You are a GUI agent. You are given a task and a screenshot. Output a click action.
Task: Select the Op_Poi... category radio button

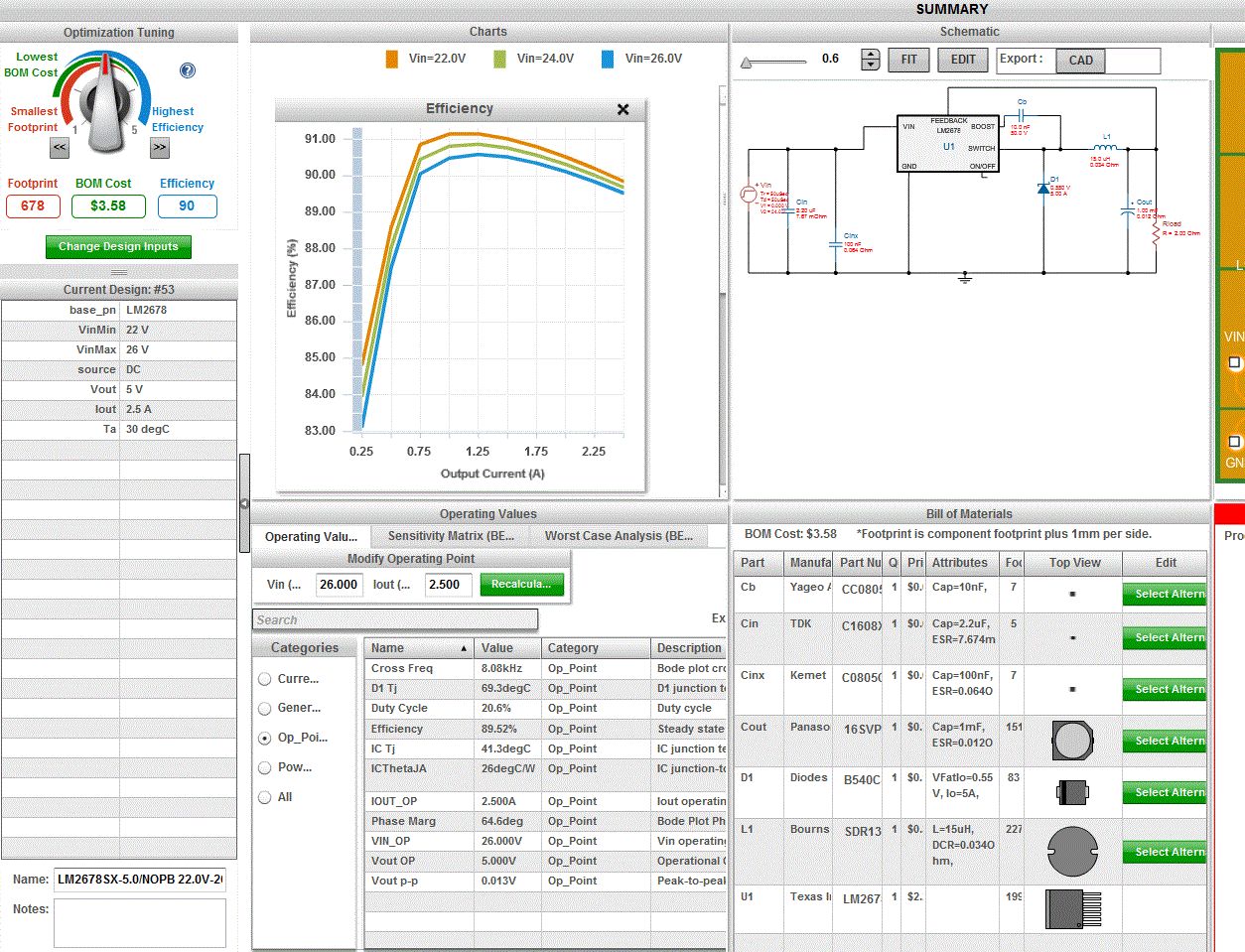pyautogui.click(x=265, y=738)
